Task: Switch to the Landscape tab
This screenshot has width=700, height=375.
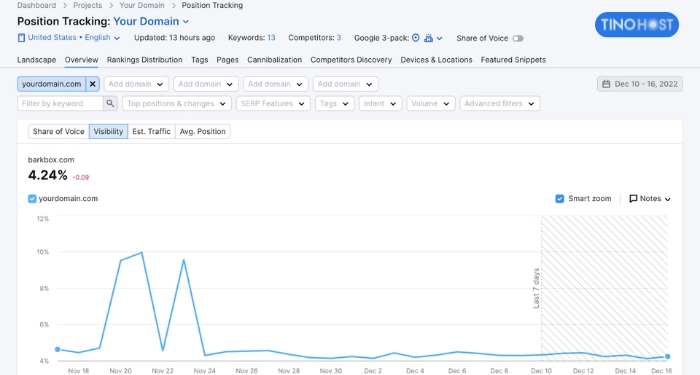Action: point(37,60)
